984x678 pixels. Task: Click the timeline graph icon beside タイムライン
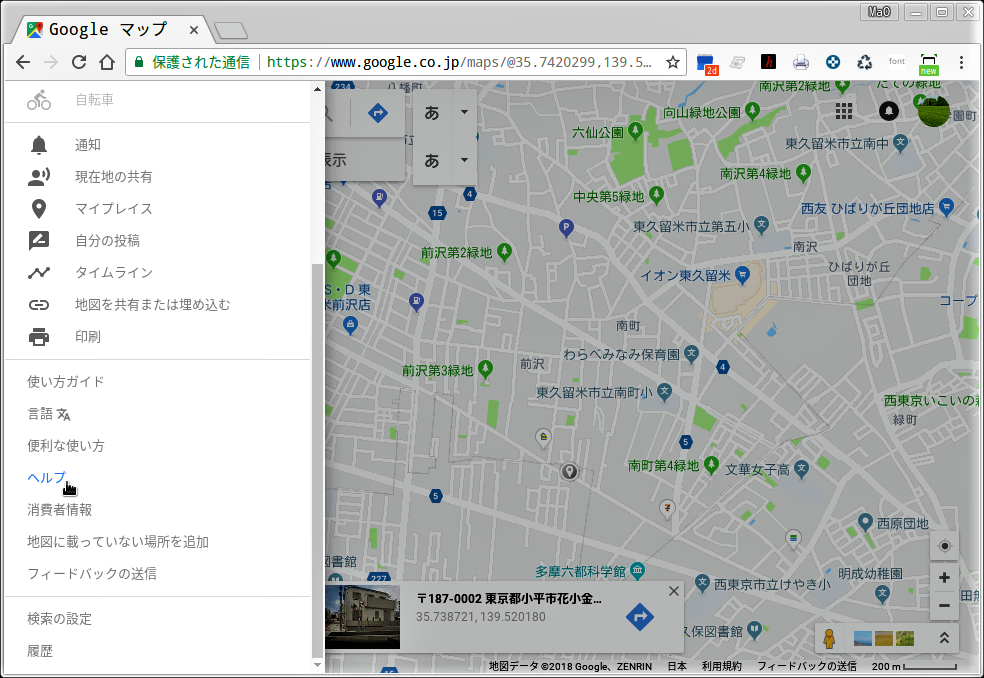pyautogui.click(x=39, y=272)
